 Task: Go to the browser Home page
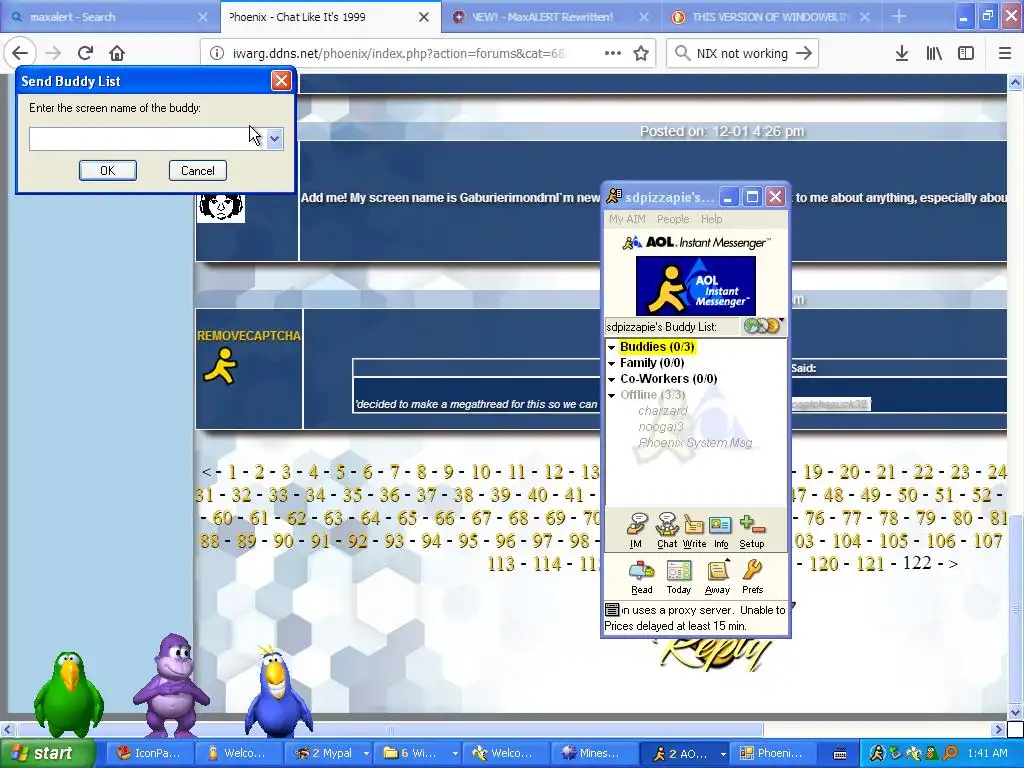(117, 53)
